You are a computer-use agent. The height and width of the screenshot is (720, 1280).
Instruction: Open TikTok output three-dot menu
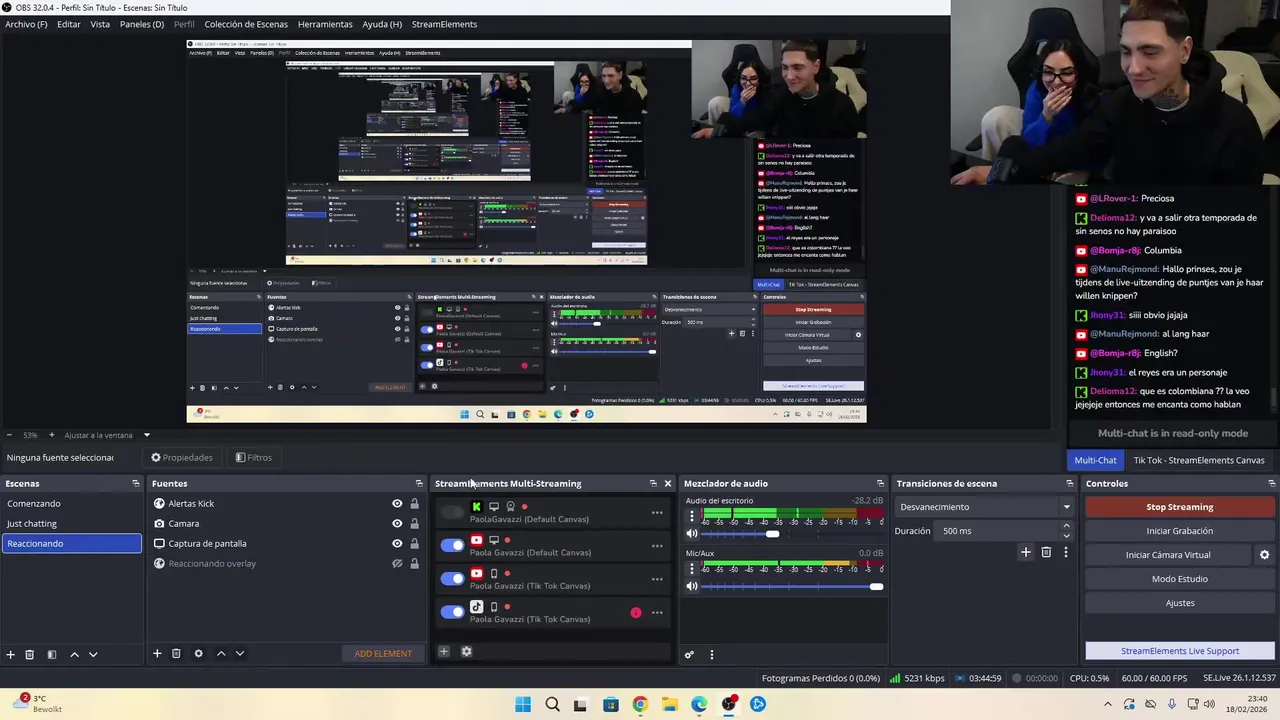657,613
